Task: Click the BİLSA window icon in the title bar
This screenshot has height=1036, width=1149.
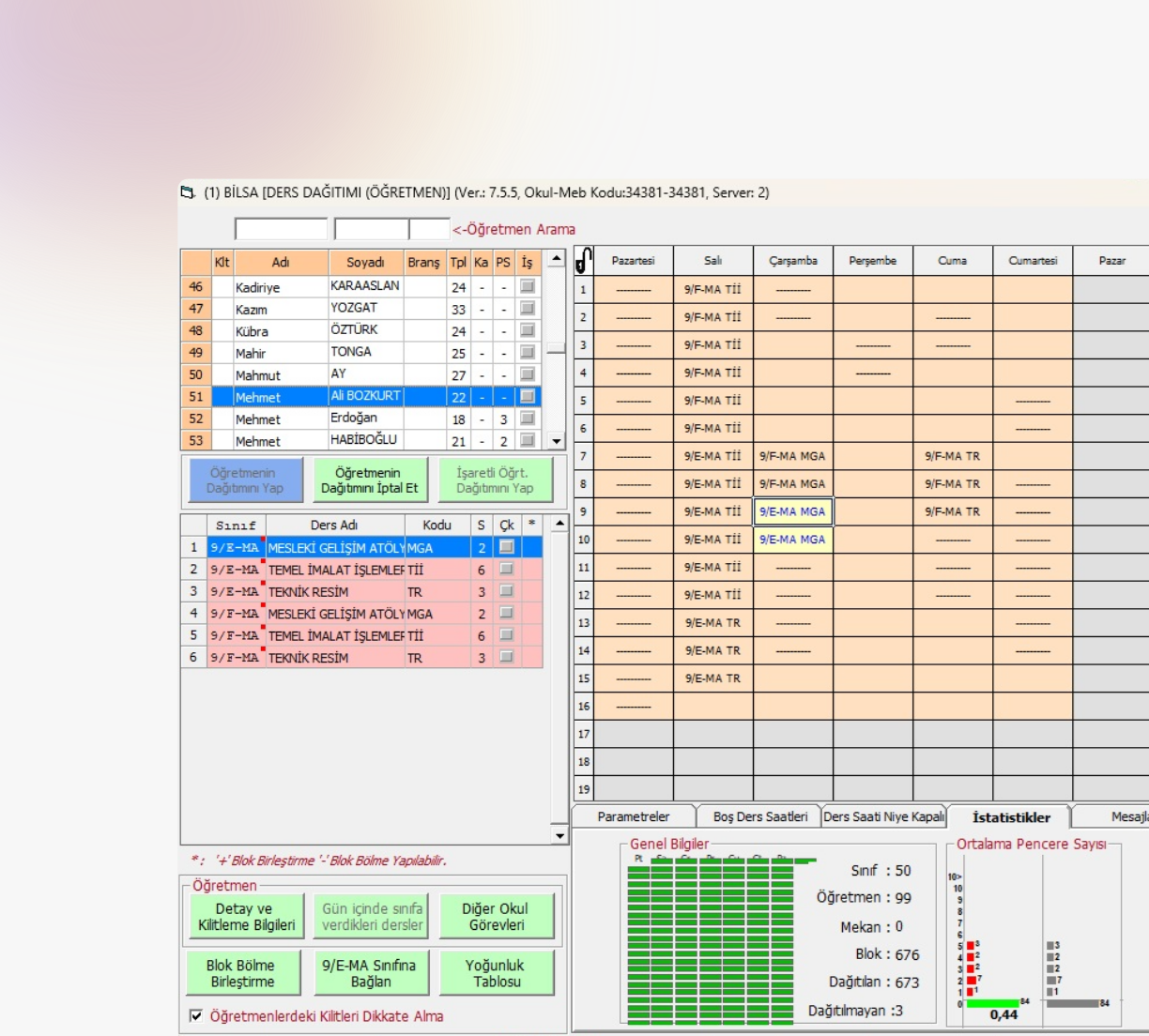Action: pyautogui.click(x=188, y=192)
